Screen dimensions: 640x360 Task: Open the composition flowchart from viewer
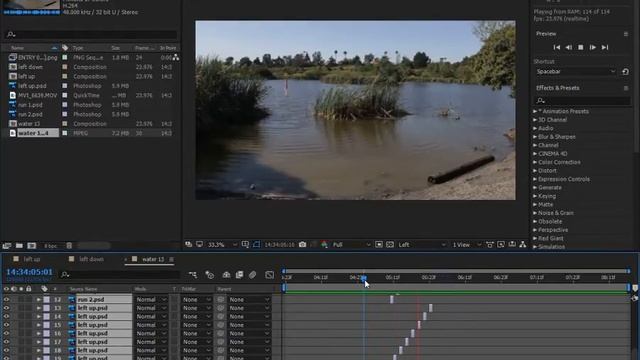pos(523,244)
